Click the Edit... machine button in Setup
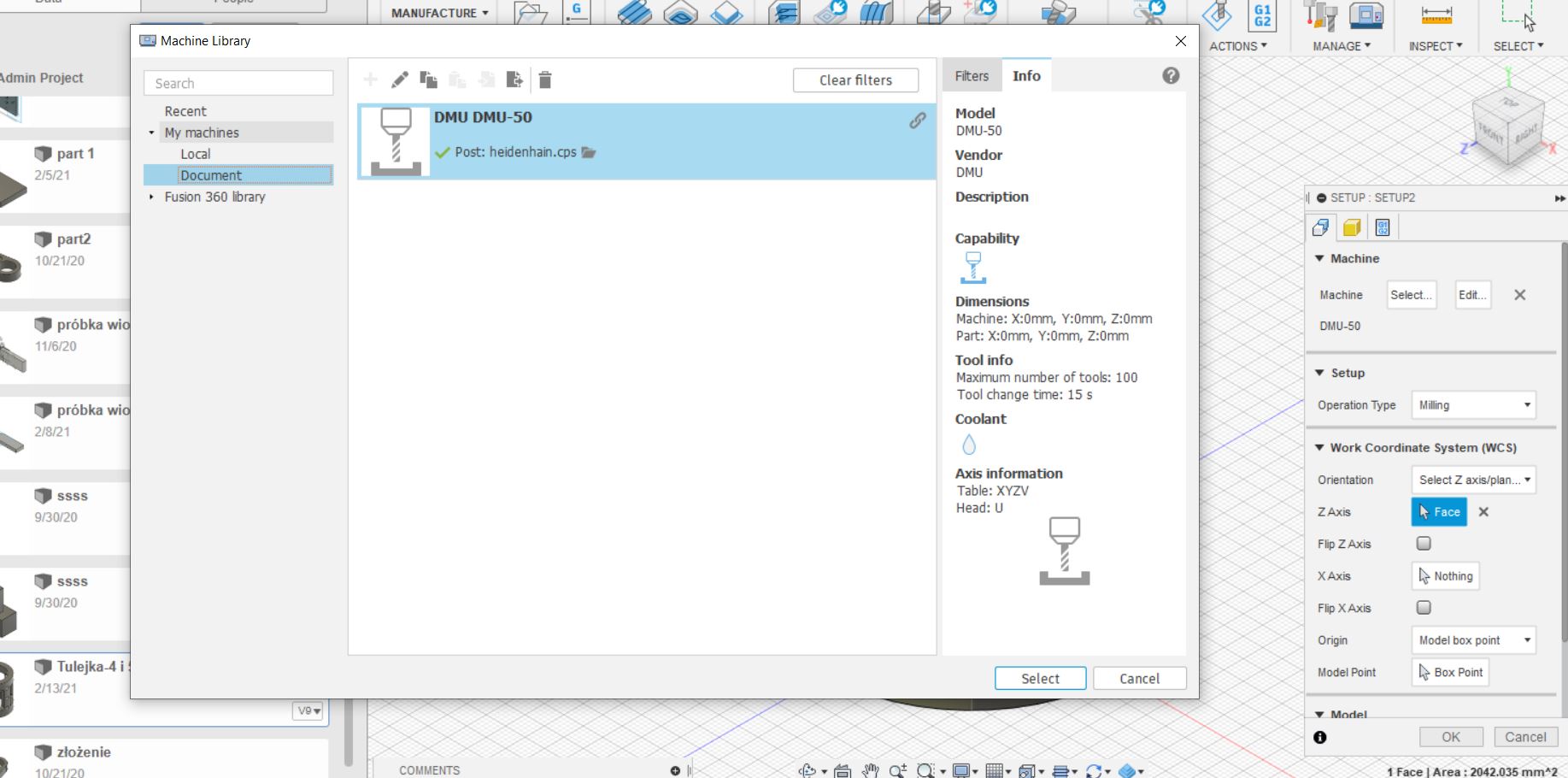Viewport: 1568px width, 778px height. click(x=1473, y=295)
